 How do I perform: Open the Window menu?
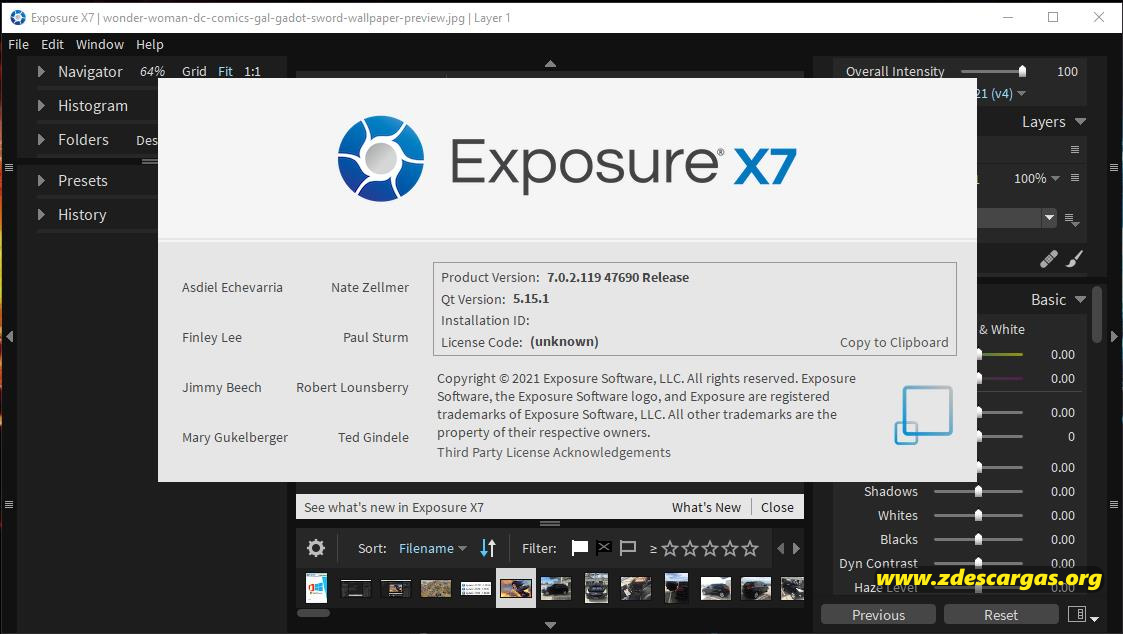click(100, 44)
